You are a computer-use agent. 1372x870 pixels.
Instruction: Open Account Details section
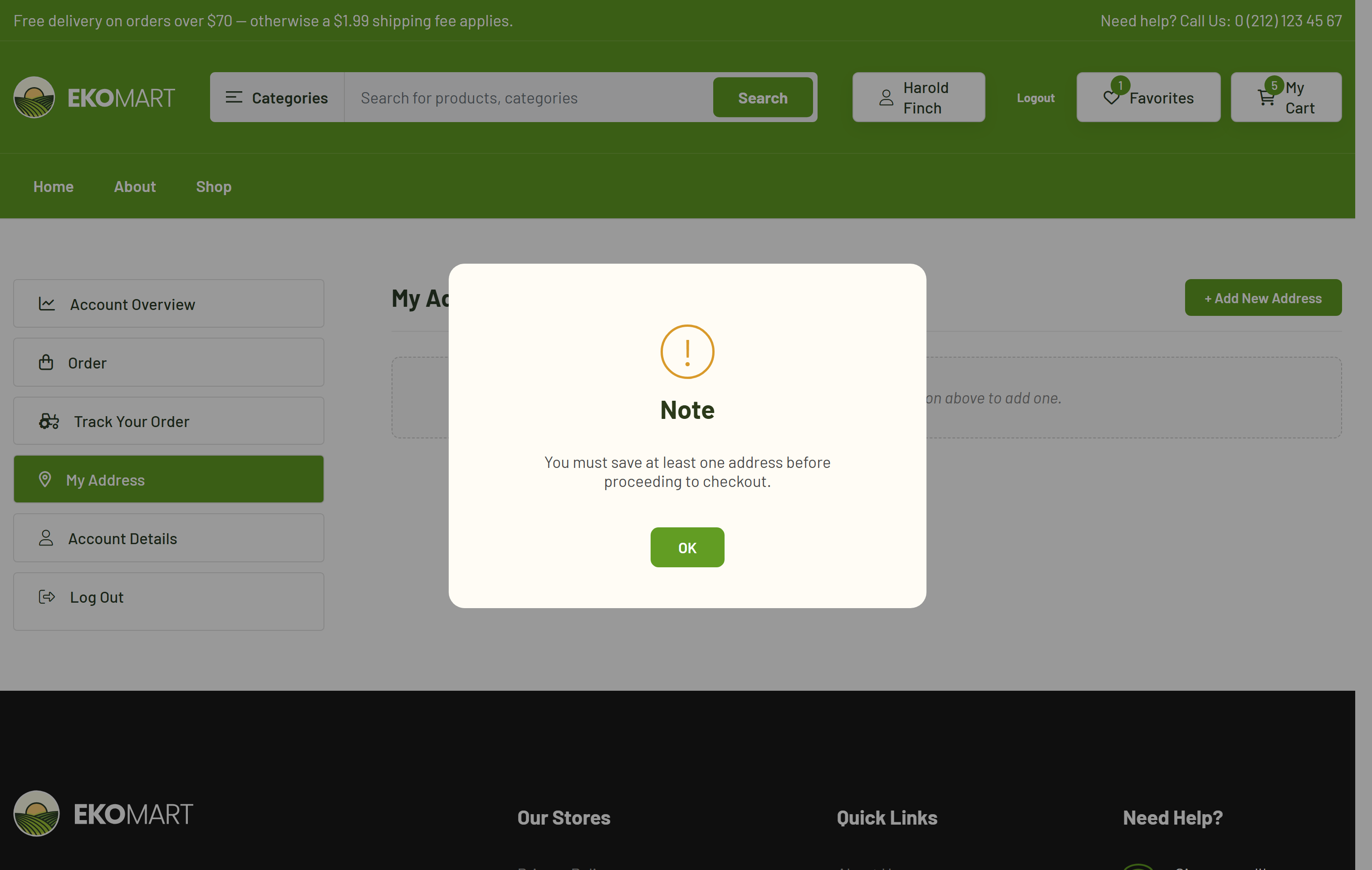169,538
